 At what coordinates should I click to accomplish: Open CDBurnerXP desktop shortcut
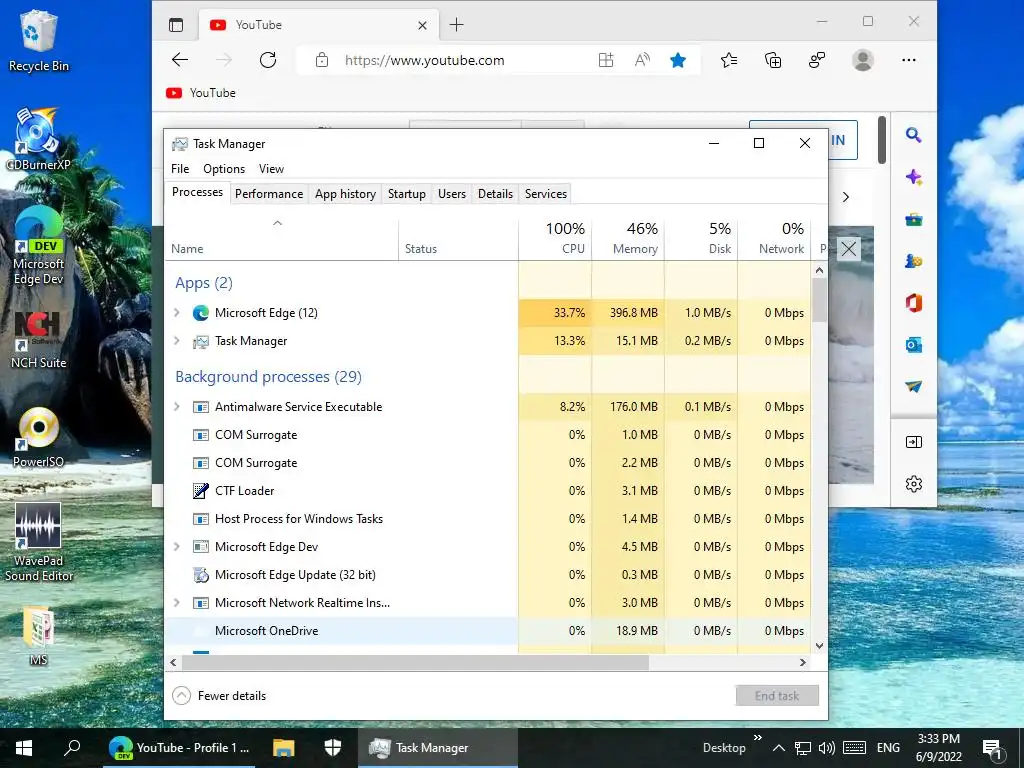click(38, 138)
